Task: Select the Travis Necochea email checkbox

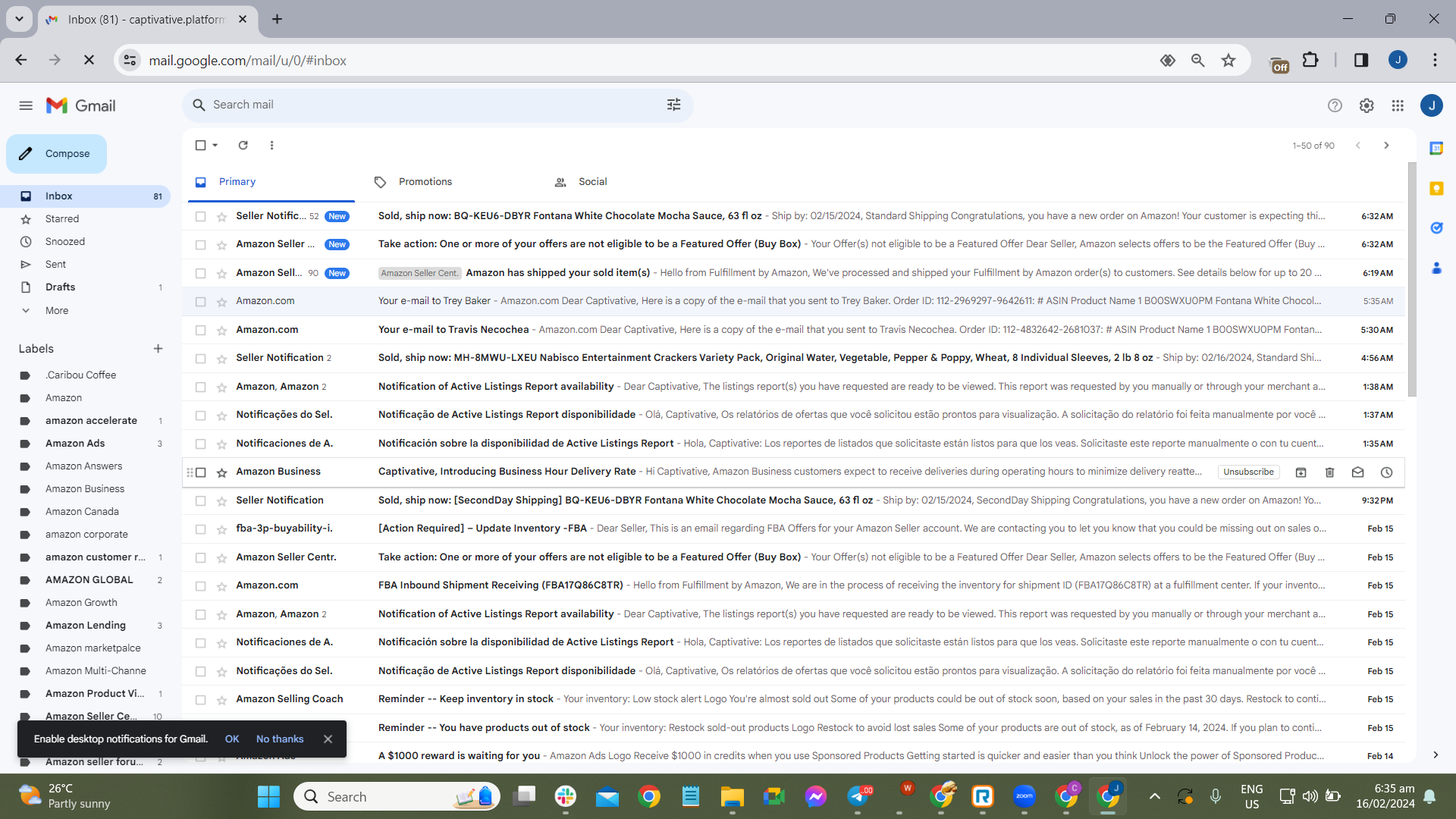Action: [x=200, y=330]
